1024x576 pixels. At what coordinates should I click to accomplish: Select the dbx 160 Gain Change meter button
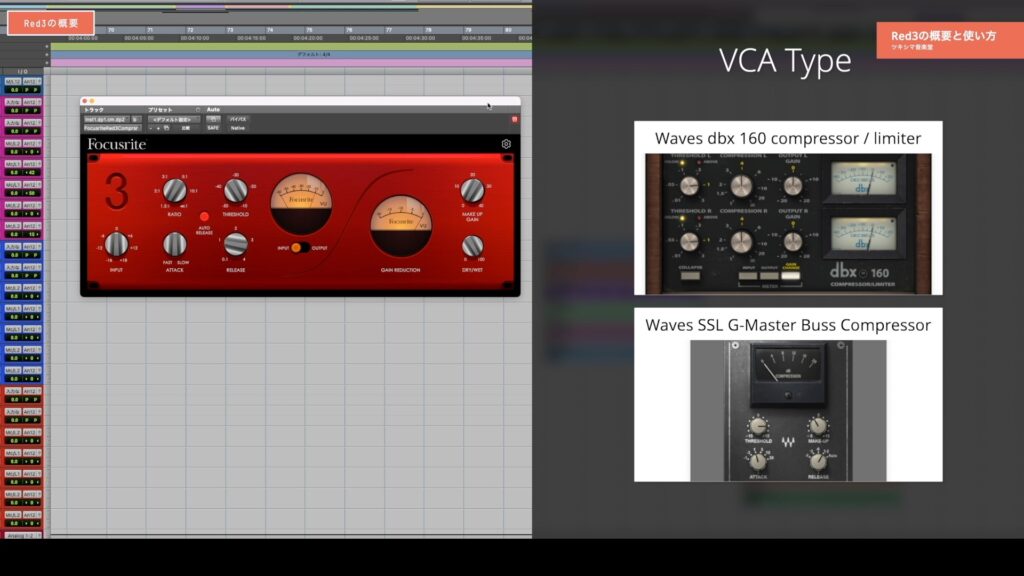click(790, 276)
